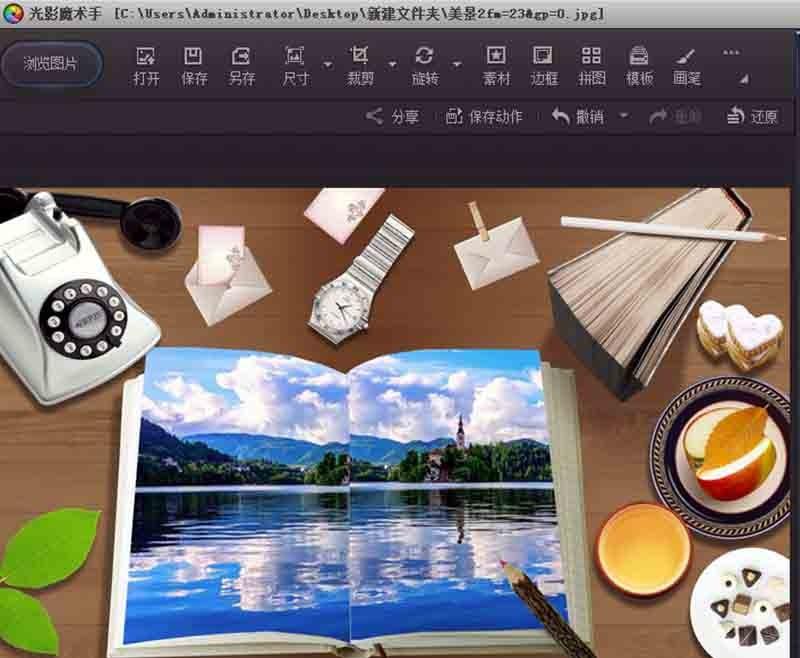Screen dimensions: 800x658
Task: Open an image with the 打开 tool
Action: 144,60
